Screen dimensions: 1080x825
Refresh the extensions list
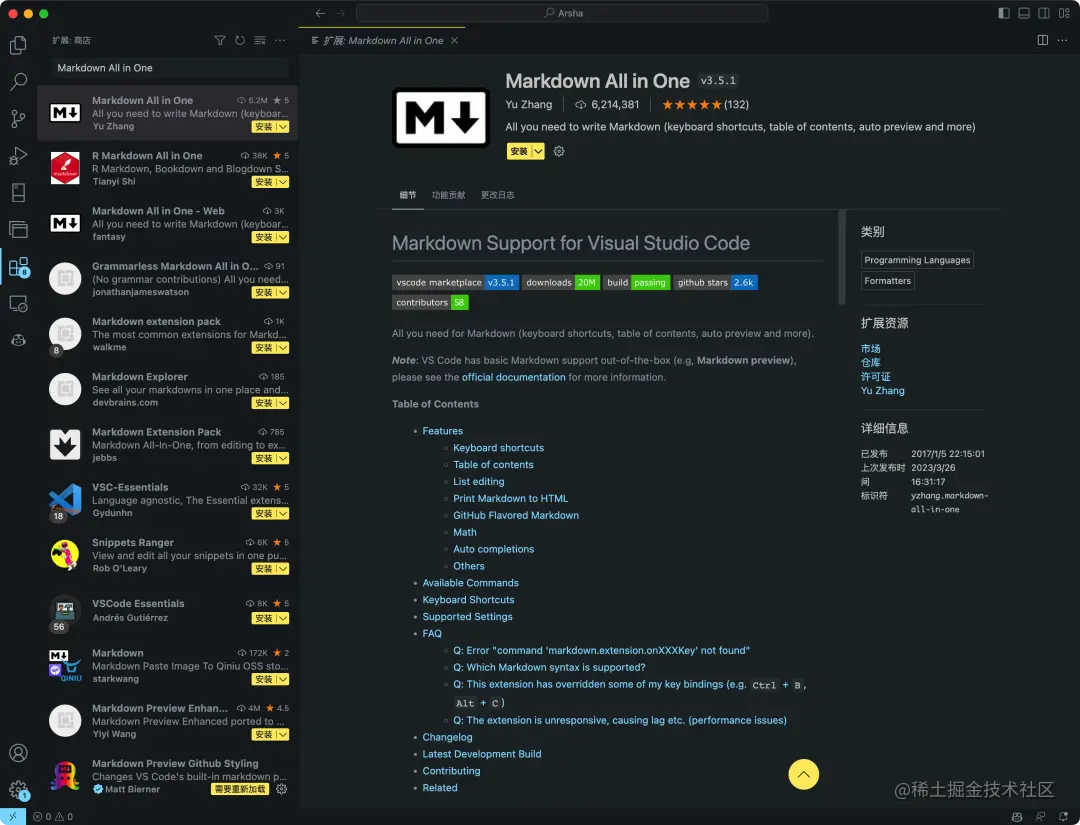click(240, 41)
